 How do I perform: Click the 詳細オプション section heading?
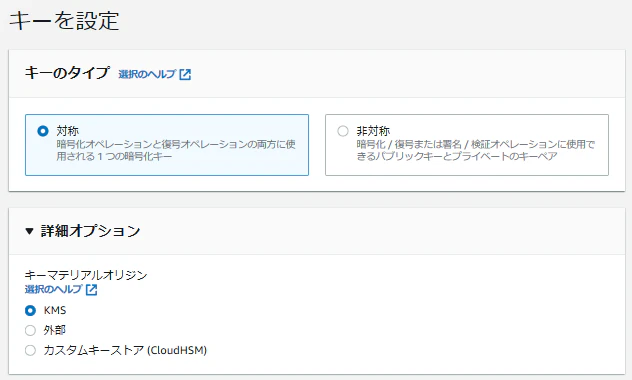[x=90, y=231]
